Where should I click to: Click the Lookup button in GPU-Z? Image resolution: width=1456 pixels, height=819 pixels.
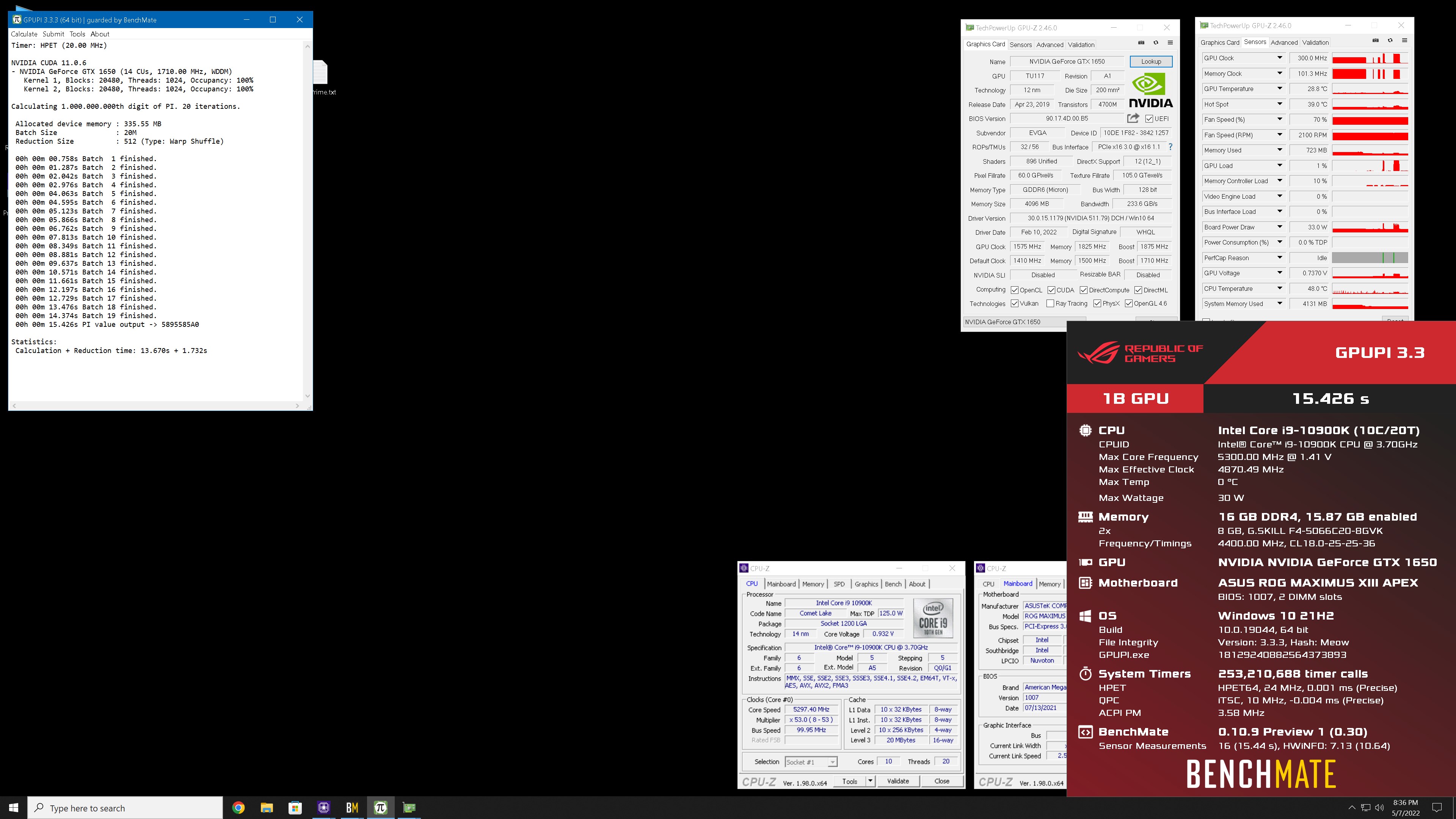[1151, 61]
